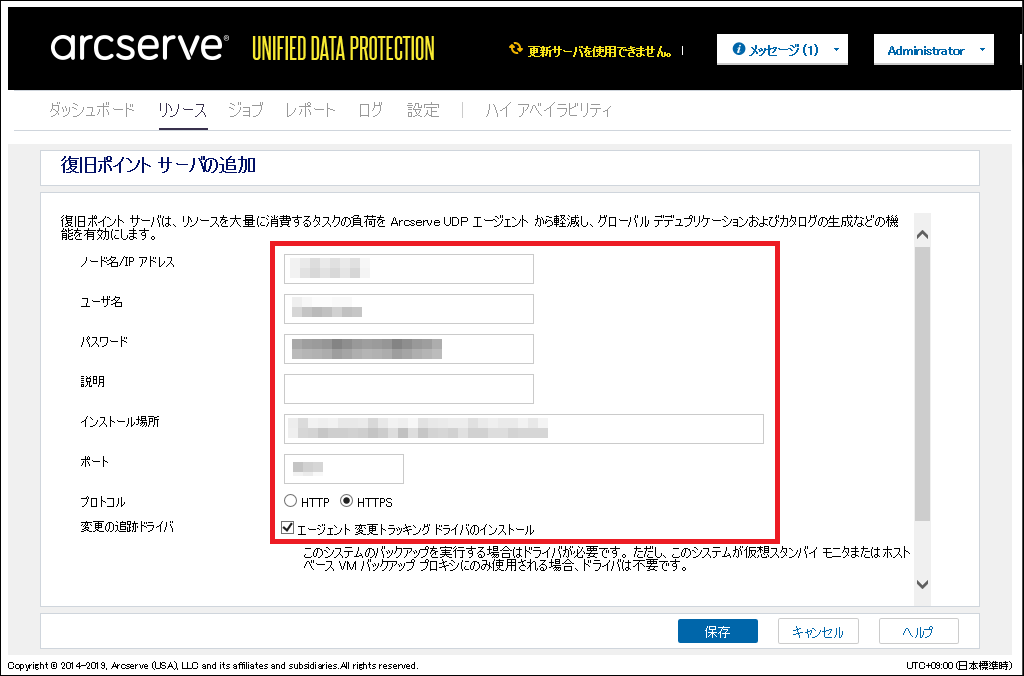
Task: Focus the ユーザ名 input field
Action: (409, 309)
